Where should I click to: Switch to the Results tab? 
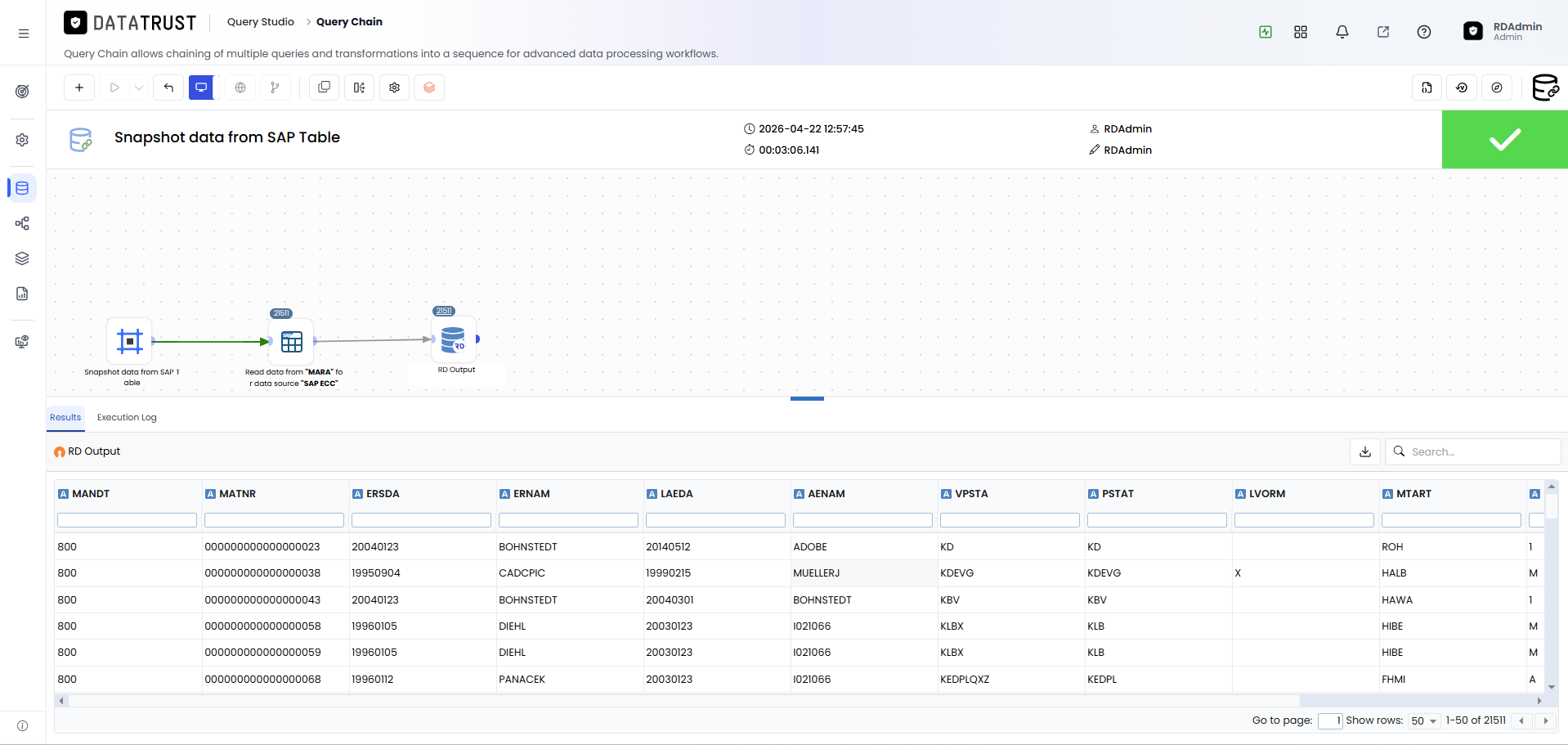point(65,417)
